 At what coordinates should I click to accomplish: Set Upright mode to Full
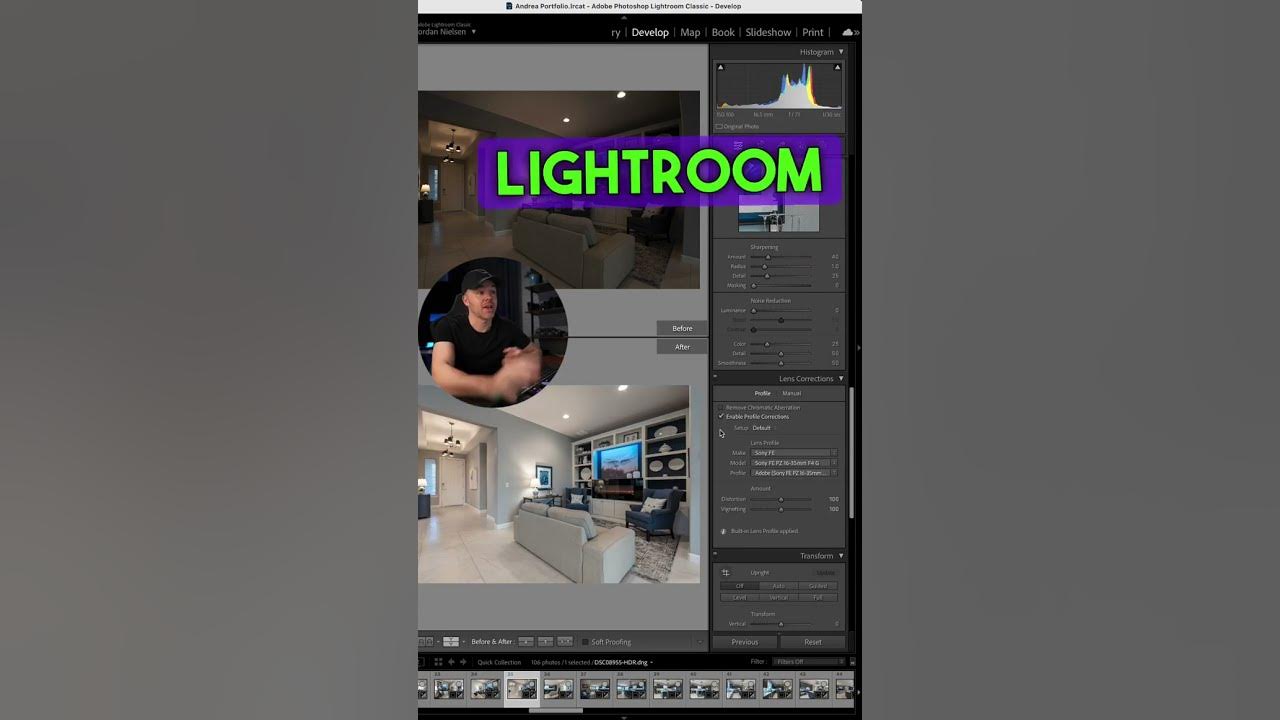coord(818,597)
